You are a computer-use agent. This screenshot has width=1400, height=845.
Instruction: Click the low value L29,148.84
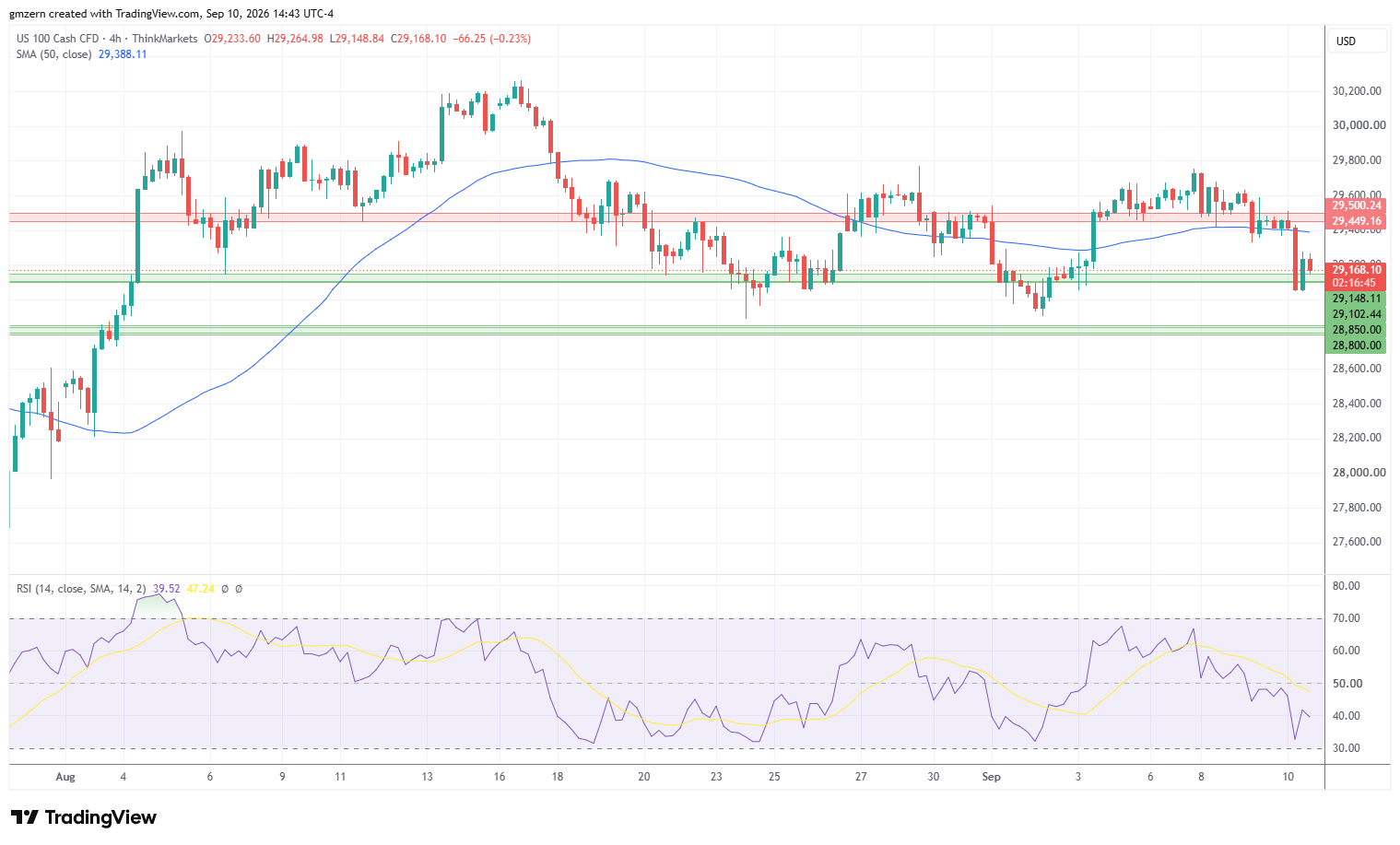(357, 39)
